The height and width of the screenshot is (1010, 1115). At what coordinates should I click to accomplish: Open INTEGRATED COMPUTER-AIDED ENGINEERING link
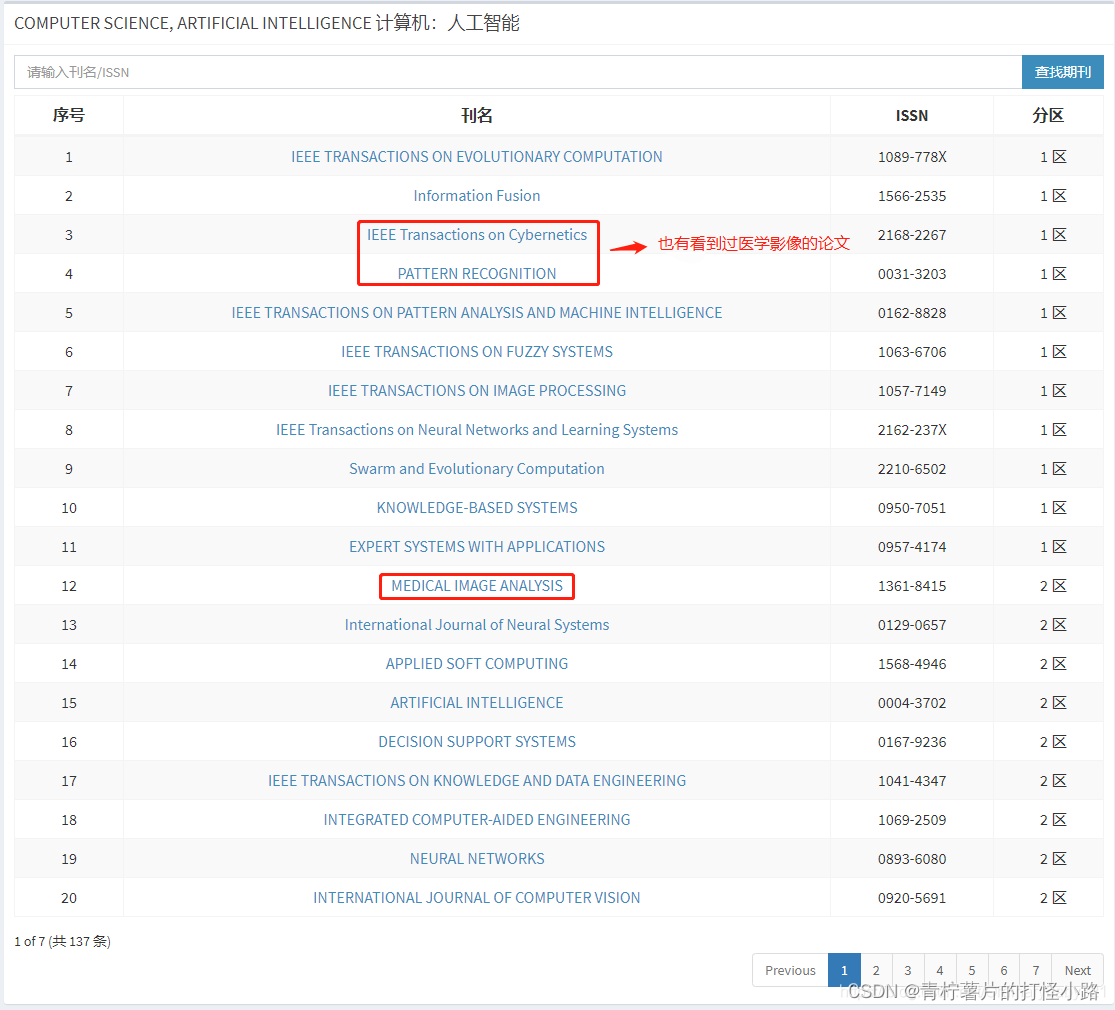476,820
